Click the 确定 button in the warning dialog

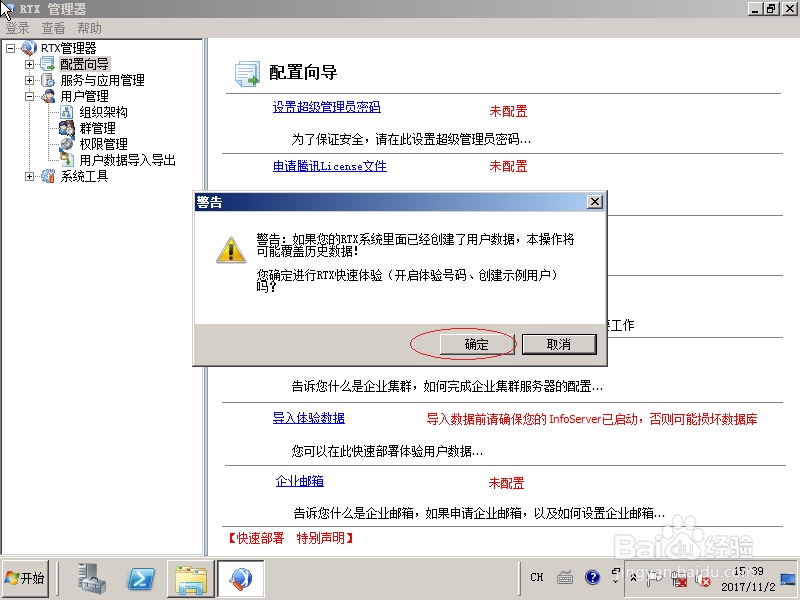click(x=477, y=344)
